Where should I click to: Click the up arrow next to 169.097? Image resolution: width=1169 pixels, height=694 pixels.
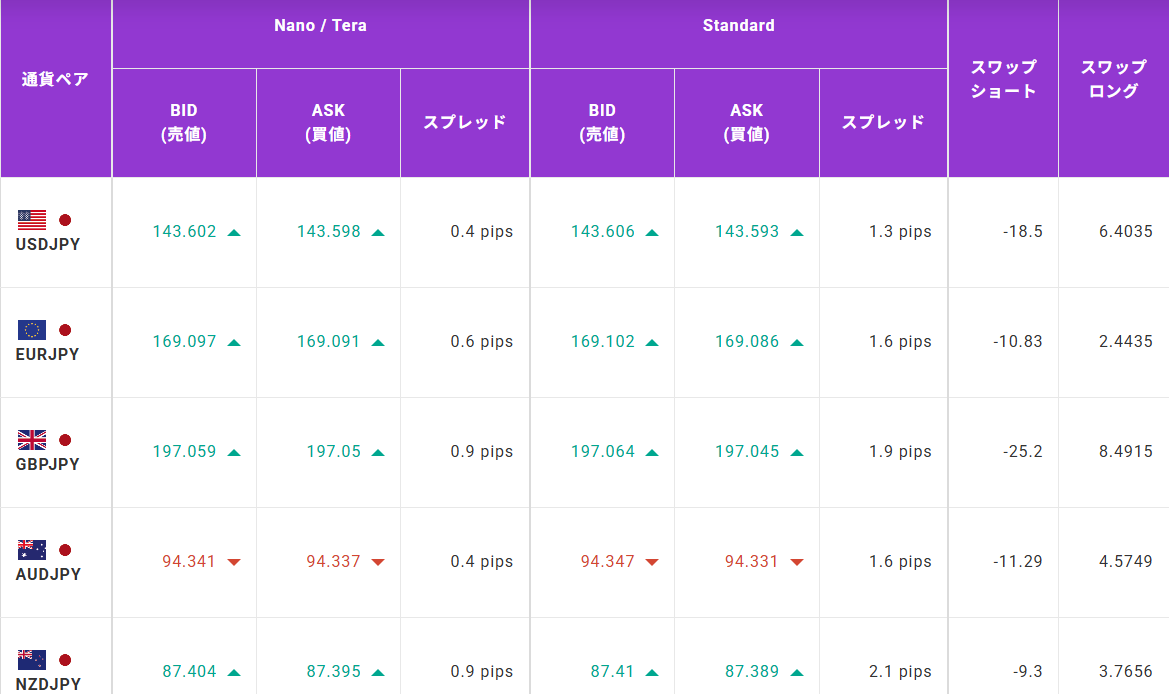coord(234,343)
